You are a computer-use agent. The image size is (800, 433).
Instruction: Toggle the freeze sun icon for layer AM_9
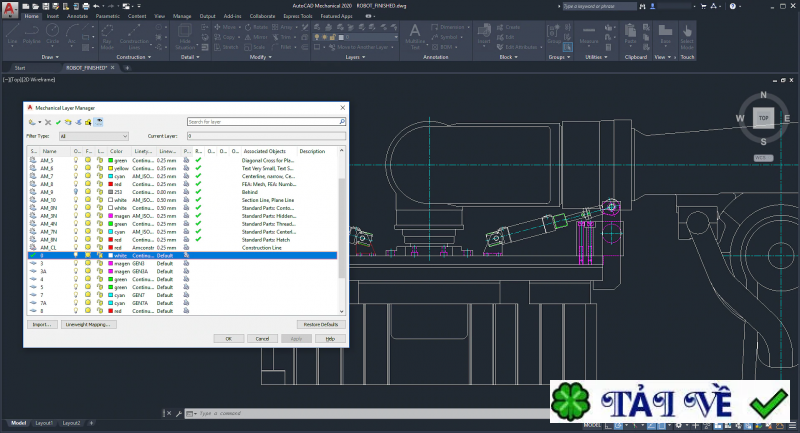[88, 191]
